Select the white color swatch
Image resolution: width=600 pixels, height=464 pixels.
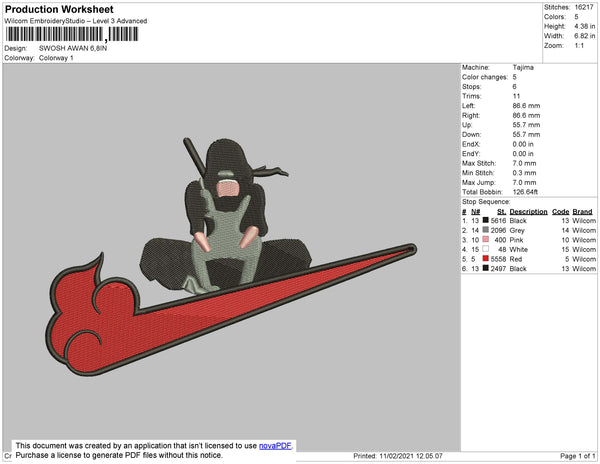pyautogui.click(x=486, y=249)
